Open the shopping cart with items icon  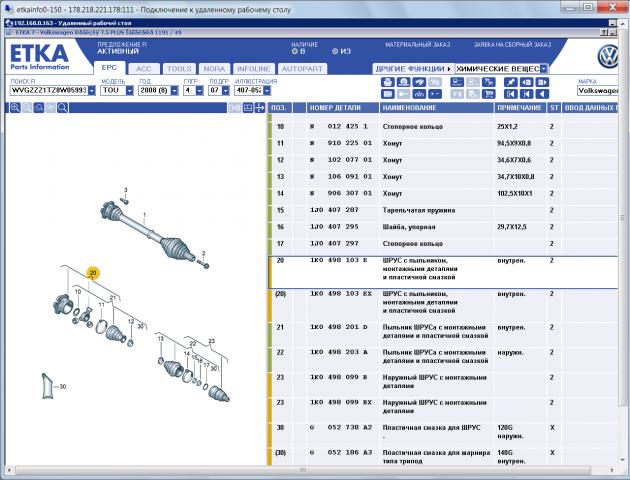point(489,94)
